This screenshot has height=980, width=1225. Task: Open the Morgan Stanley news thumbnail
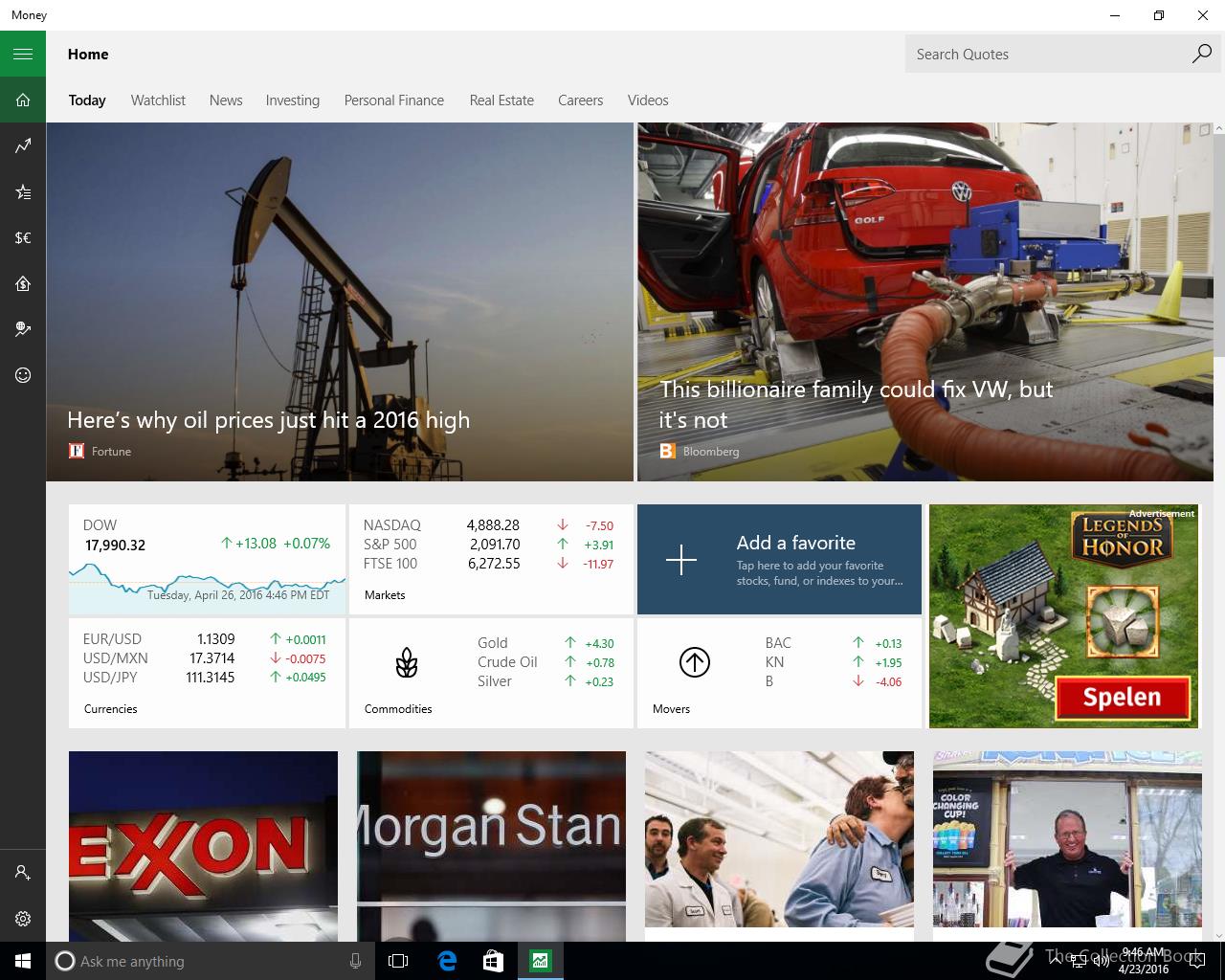491,846
